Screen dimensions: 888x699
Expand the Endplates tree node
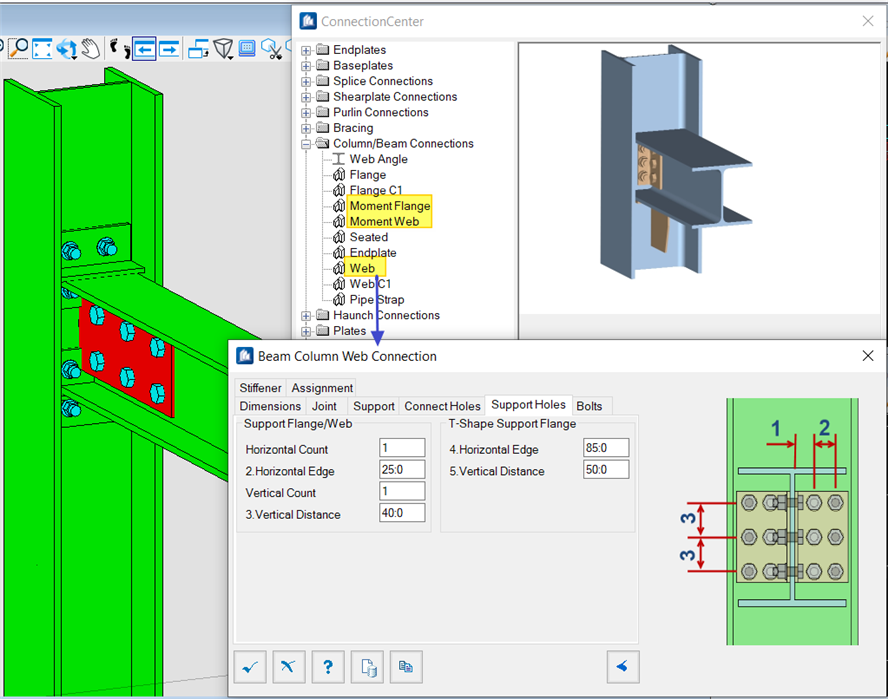(307, 50)
